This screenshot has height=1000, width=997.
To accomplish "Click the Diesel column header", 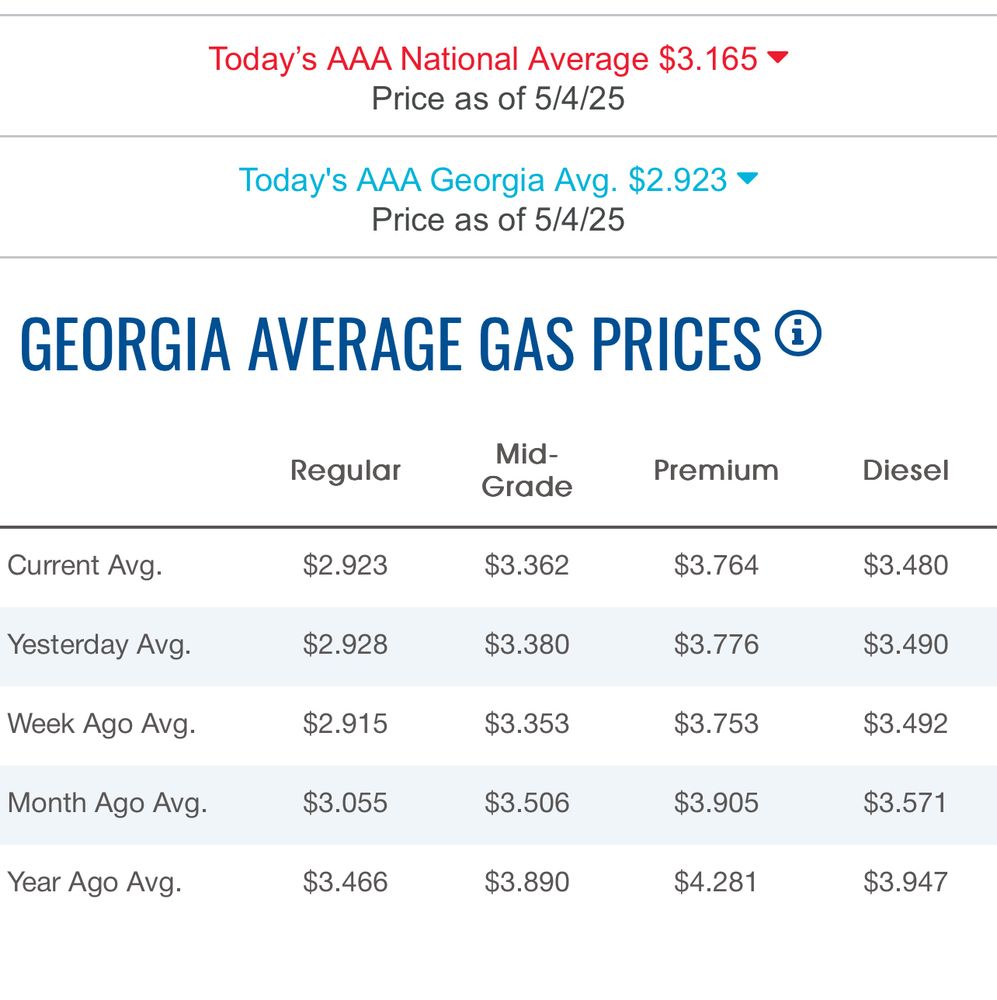I will 906,471.
